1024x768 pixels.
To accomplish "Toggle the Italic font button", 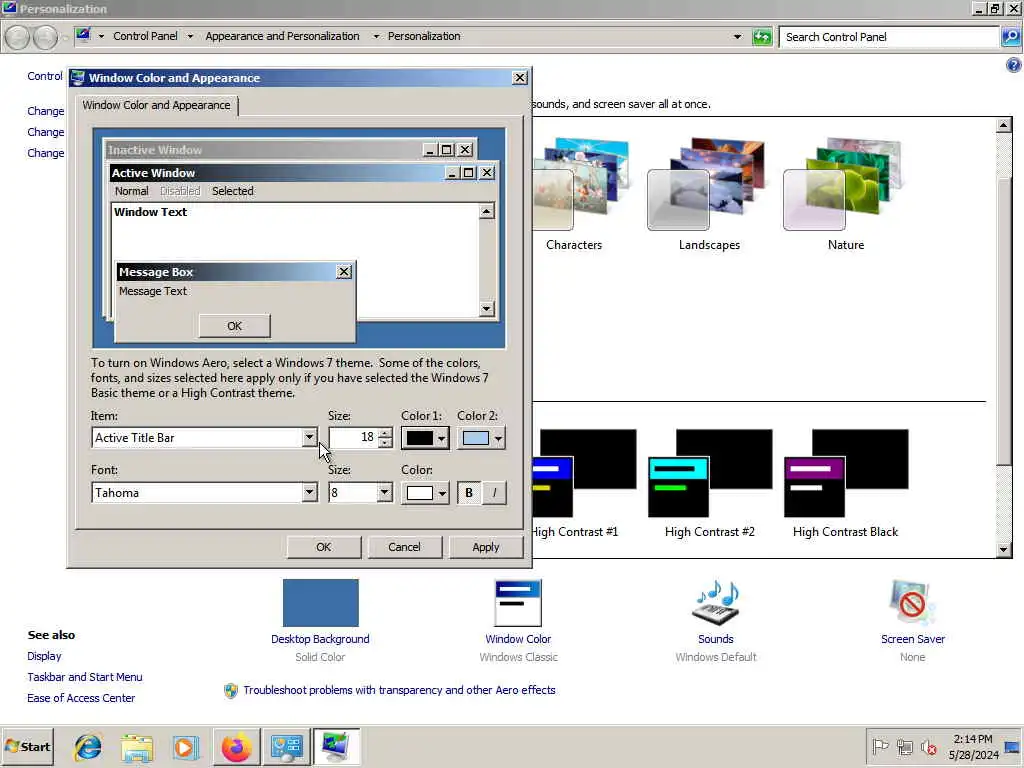I will pyautogui.click(x=494, y=493).
